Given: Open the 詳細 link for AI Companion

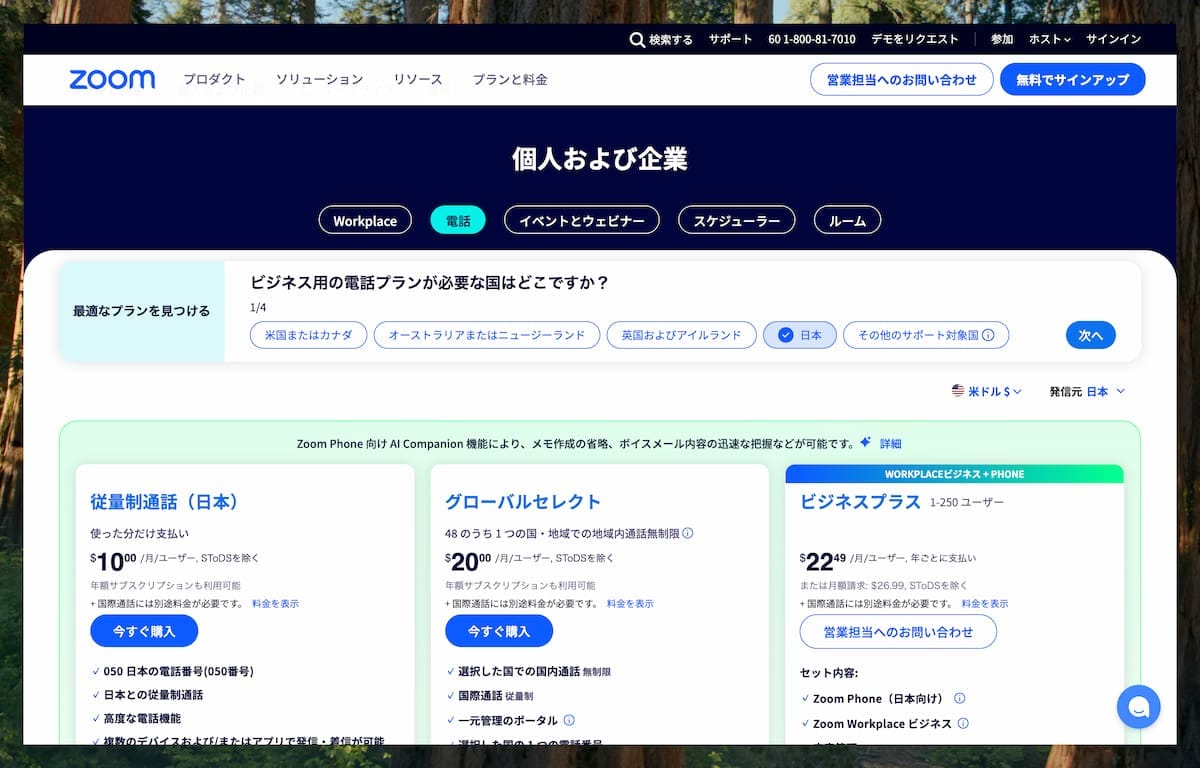Looking at the screenshot, I should (890, 443).
